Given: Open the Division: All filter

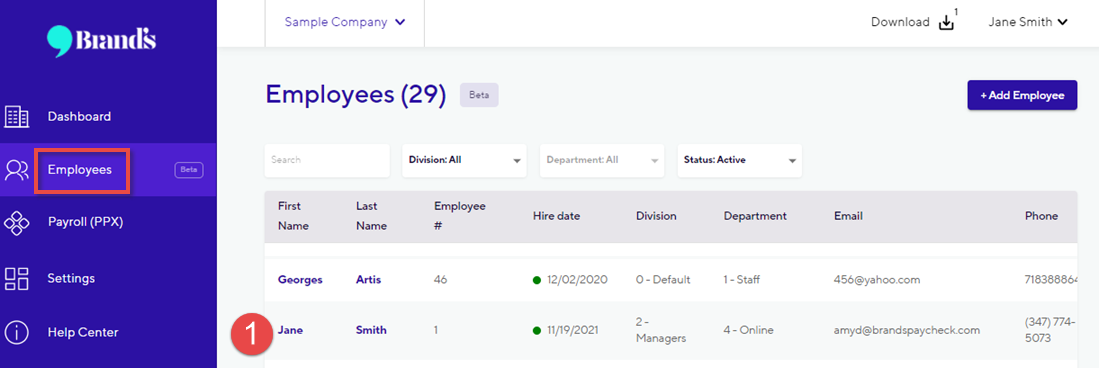Looking at the screenshot, I should click(465, 161).
